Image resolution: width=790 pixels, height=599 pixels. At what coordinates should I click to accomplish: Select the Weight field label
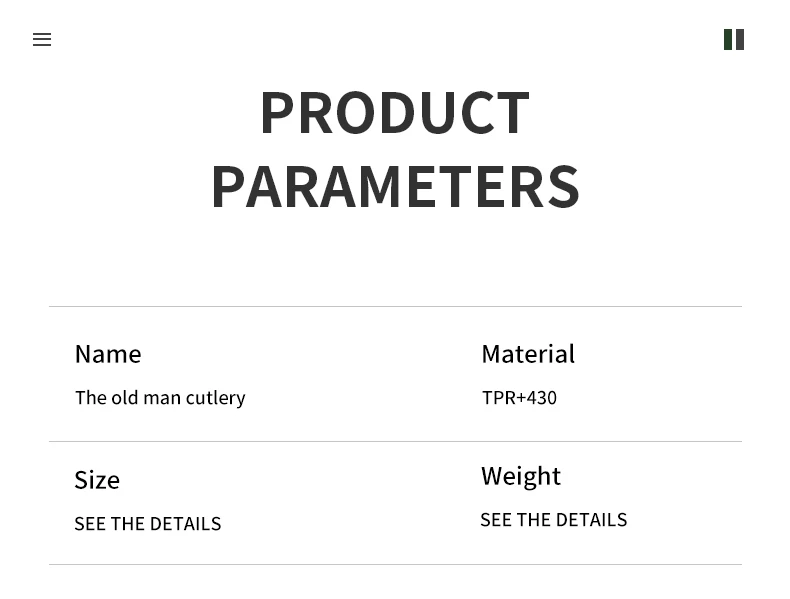click(520, 476)
